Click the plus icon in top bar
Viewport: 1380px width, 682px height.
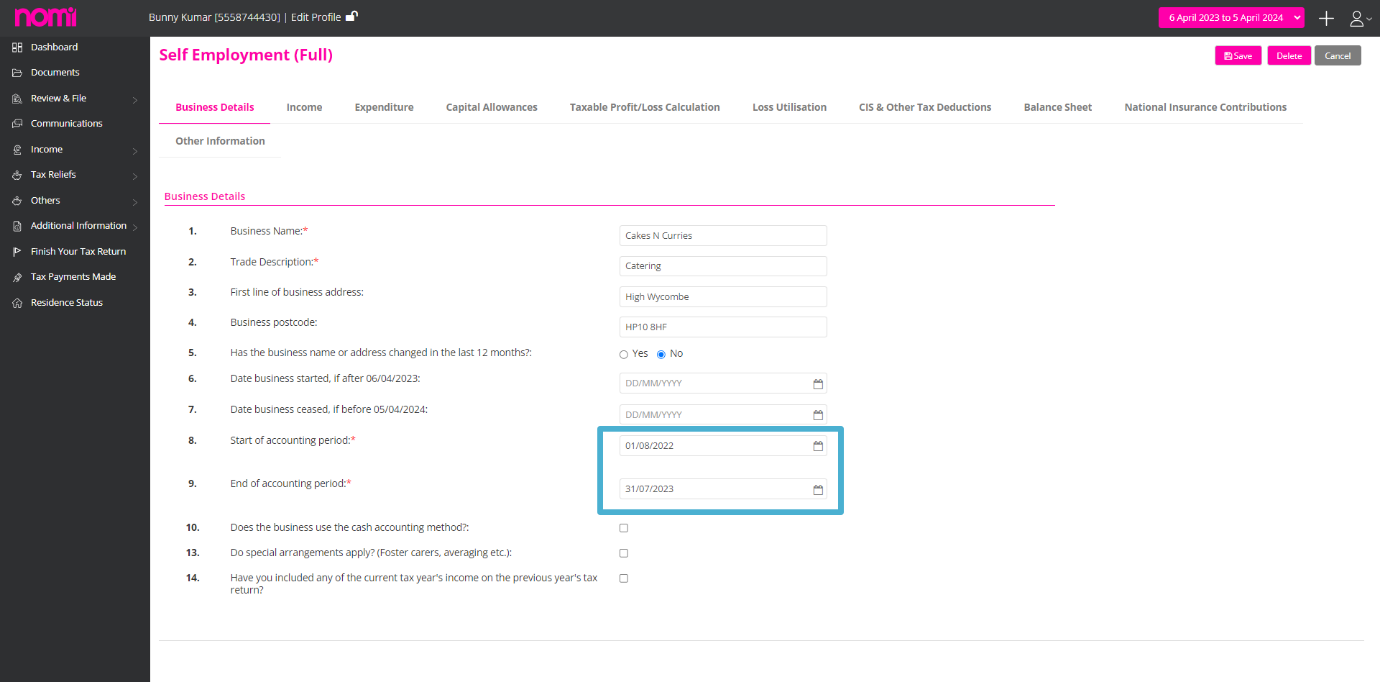[x=1326, y=18]
